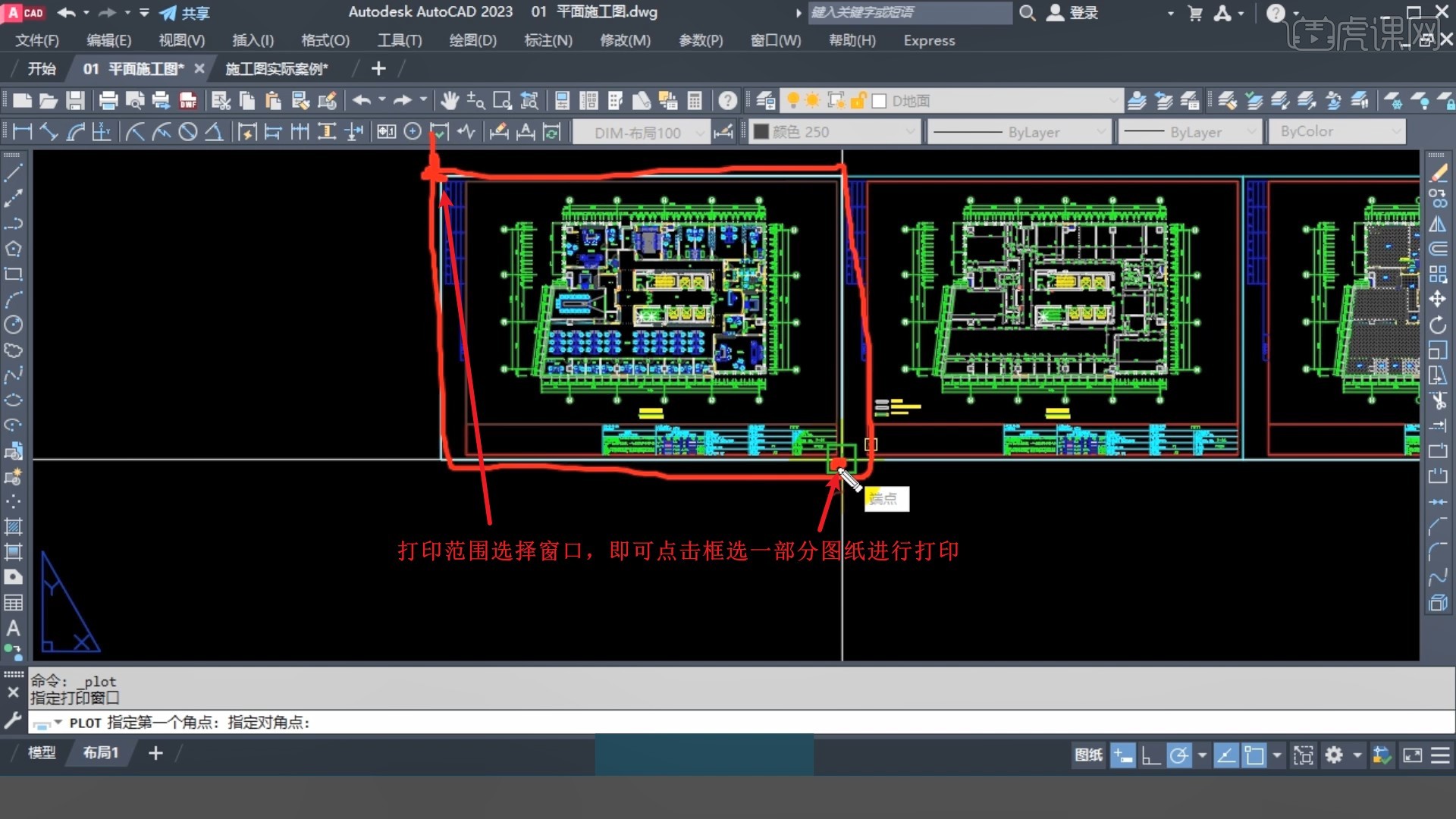Image resolution: width=1456 pixels, height=819 pixels.
Task: Toggle layer on/off lightbulb for D地面
Action: [x=793, y=100]
